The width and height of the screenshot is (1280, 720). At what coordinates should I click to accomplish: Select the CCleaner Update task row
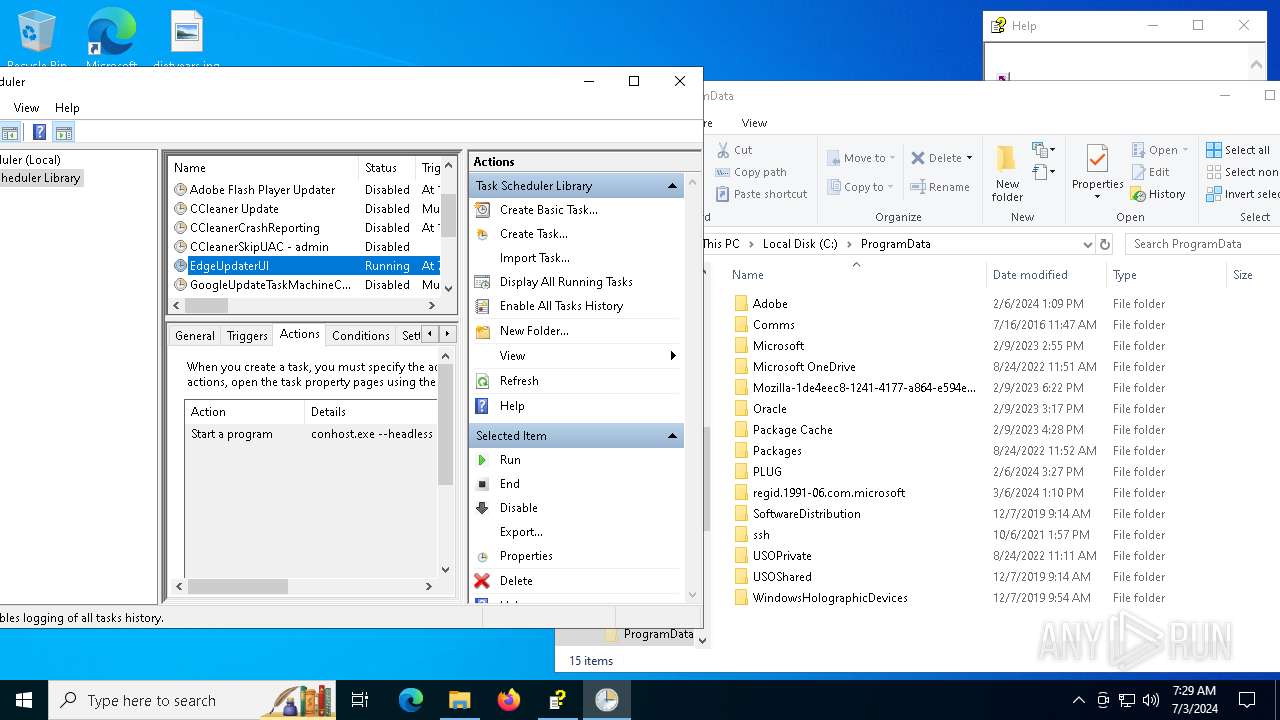pos(306,209)
